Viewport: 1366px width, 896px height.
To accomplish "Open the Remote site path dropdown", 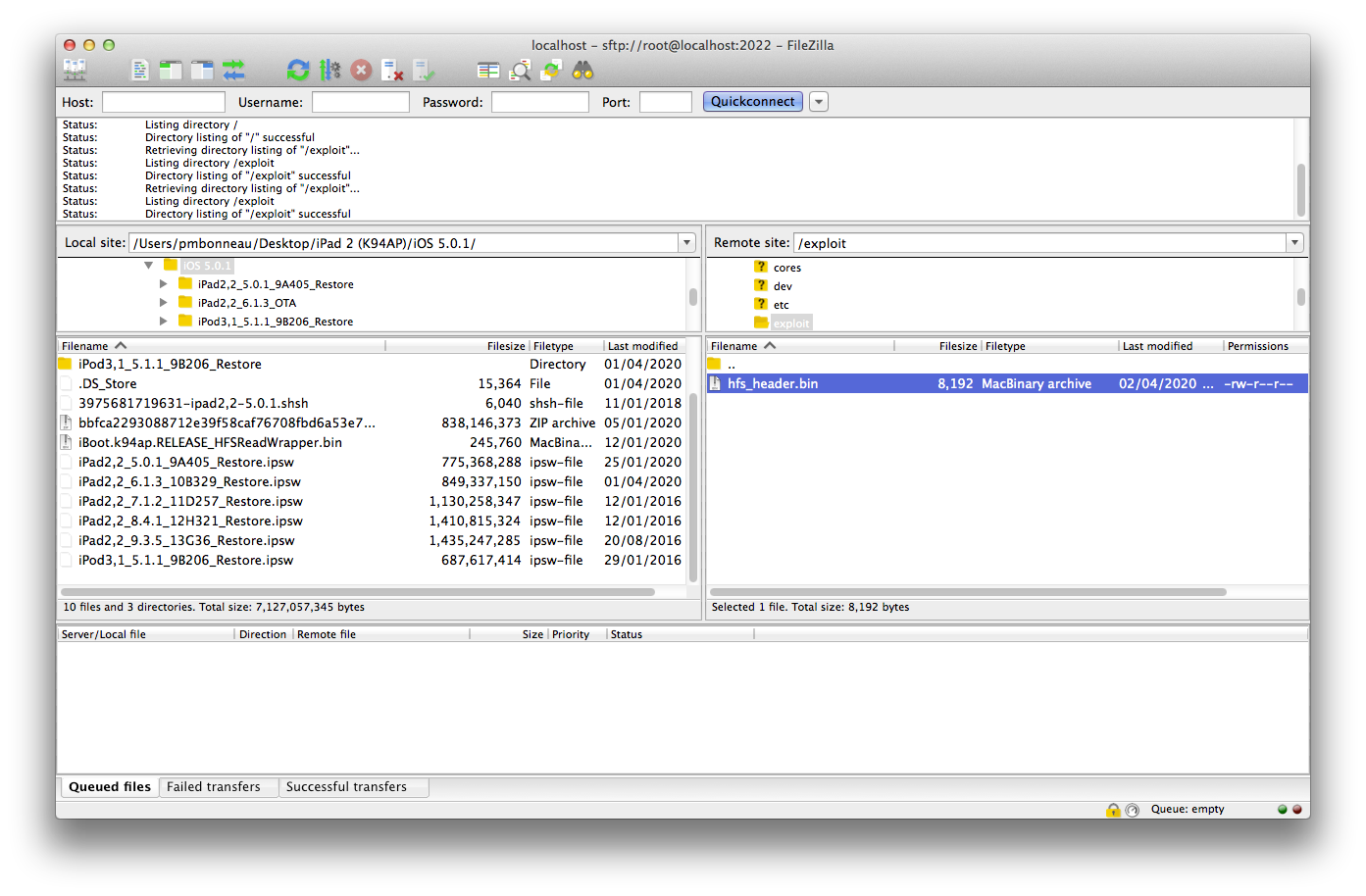I will pyautogui.click(x=1294, y=243).
